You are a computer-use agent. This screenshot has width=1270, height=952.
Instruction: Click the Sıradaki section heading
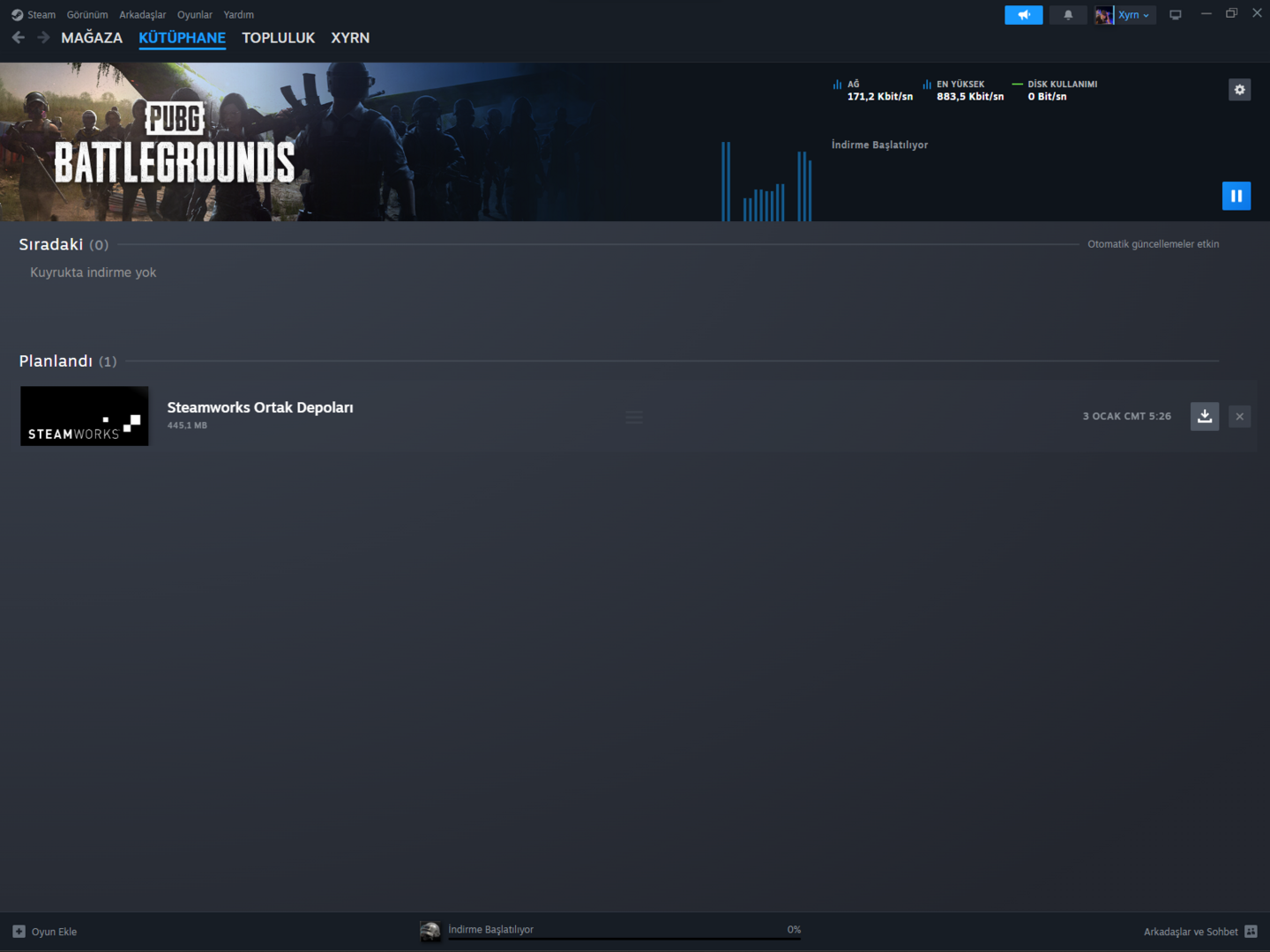click(x=51, y=244)
